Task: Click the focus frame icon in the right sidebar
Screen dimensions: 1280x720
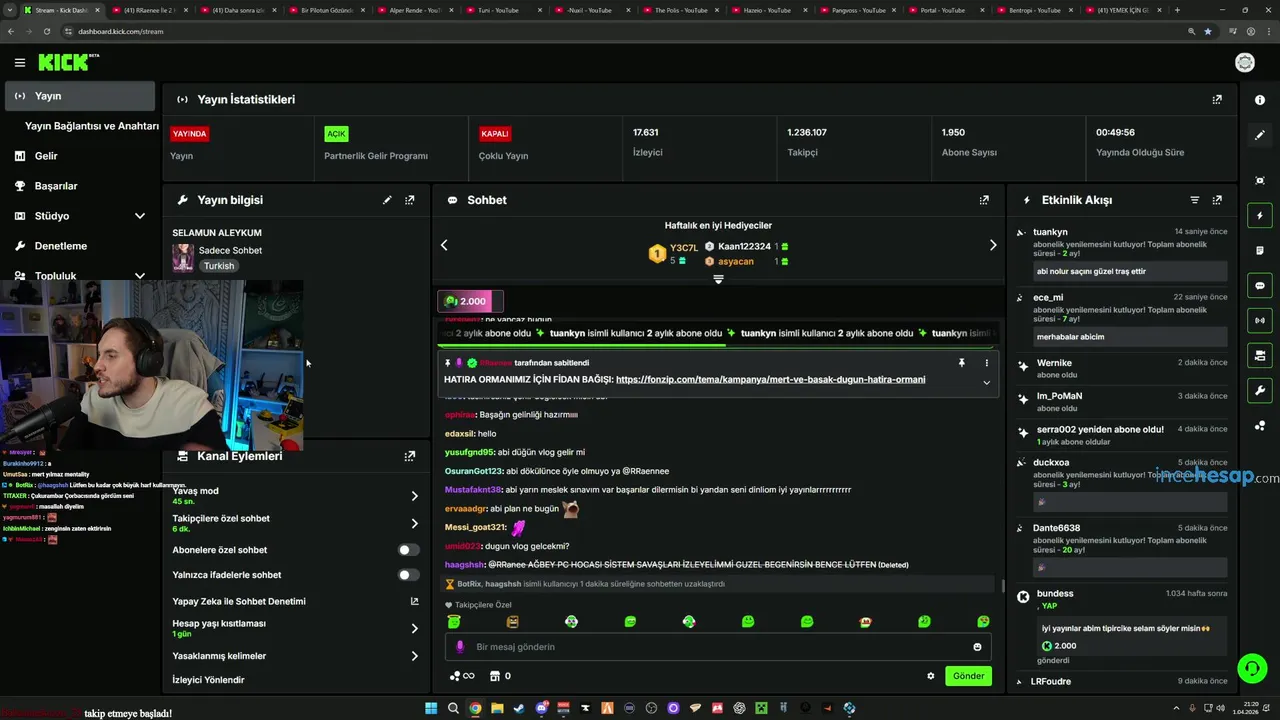Action: pyautogui.click(x=1260, y=180)
